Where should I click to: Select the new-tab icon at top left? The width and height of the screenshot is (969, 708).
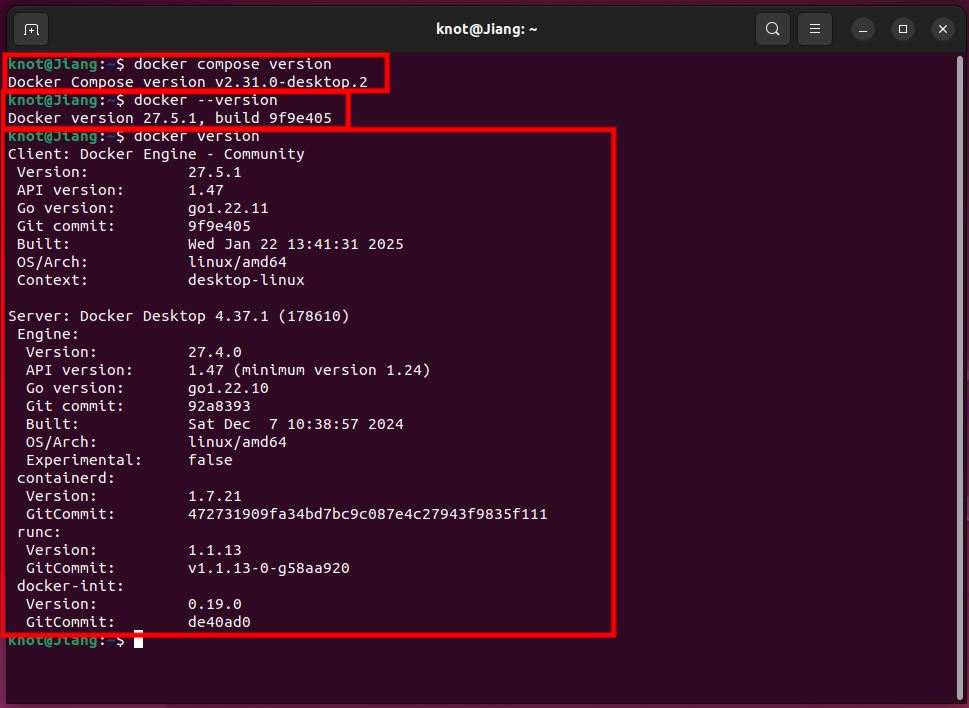(29, 29)
